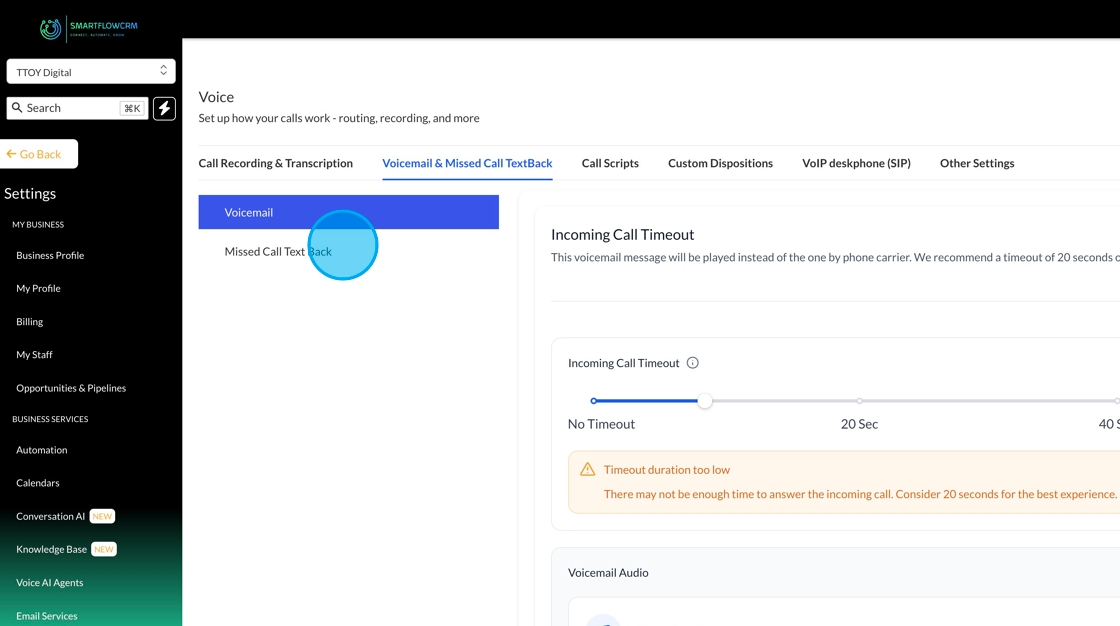Focus the Search field in sidebar
This screenshot has width=1120, height=626.
coord(77,108)
